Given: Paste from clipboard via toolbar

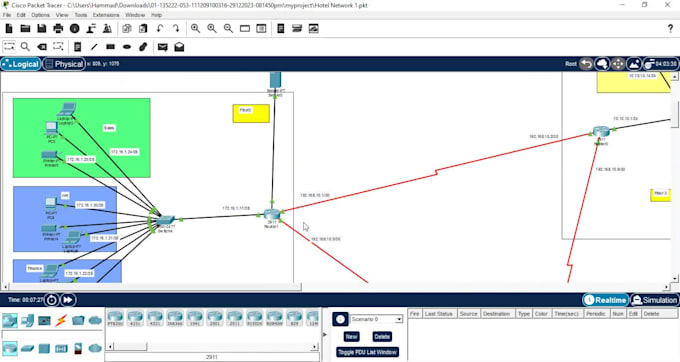Looking at the screenshot, I should 143,29.
